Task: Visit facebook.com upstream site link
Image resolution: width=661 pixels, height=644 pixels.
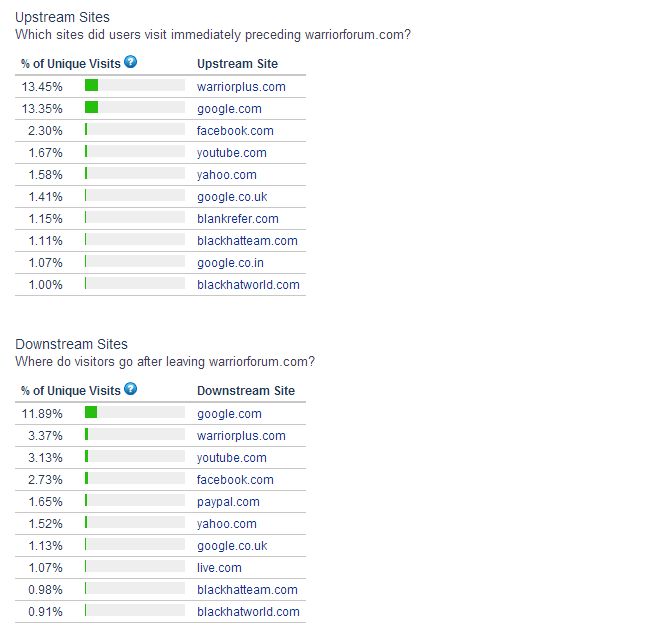Action: pyautogui.click(x=235, y=131)
